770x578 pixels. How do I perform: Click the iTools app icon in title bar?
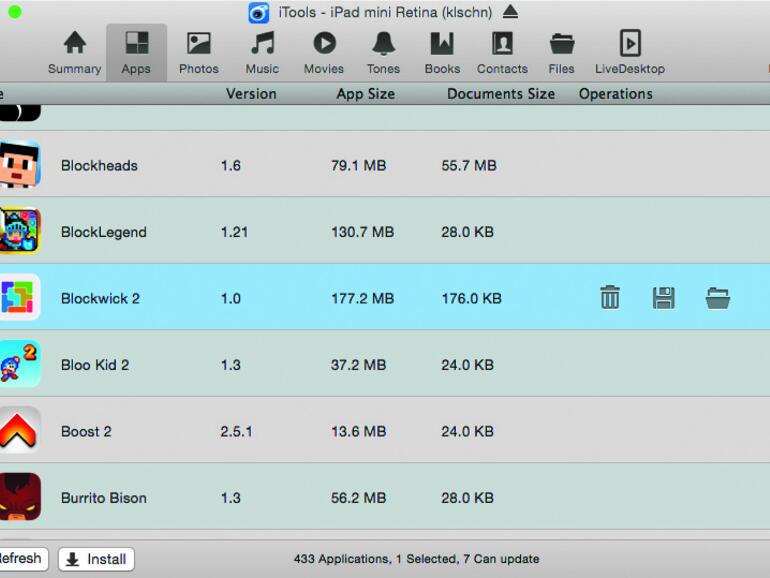tap(259, 13)
